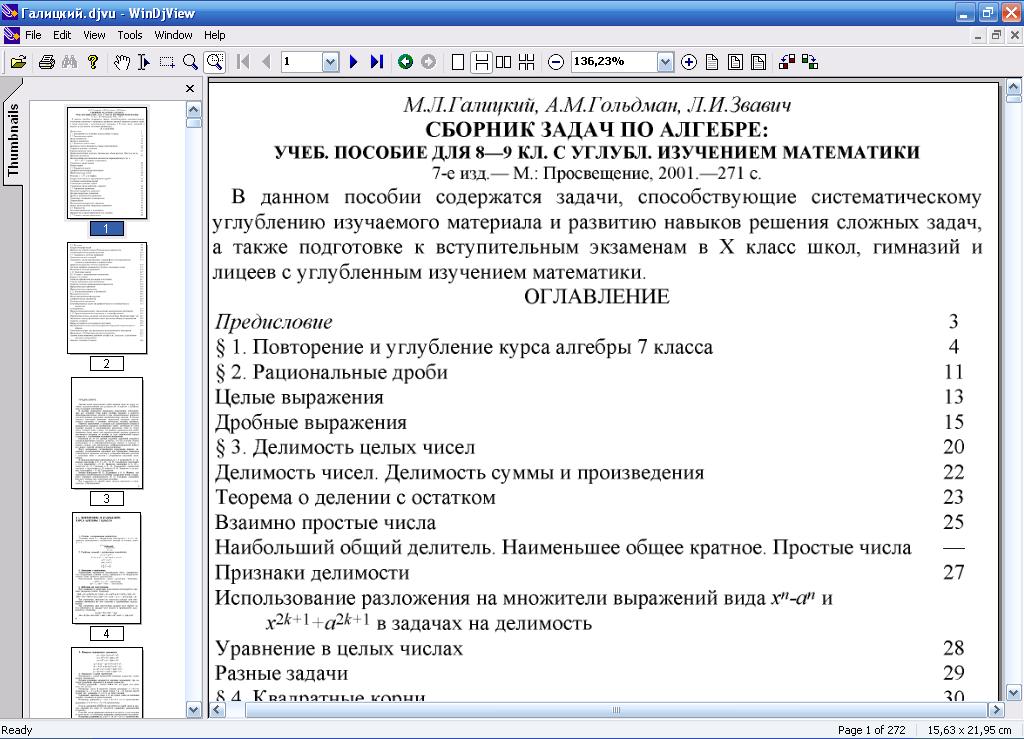
Task: Click "§ 2. Рациональные дроби" contents line
Action: (x=332, y=372)
